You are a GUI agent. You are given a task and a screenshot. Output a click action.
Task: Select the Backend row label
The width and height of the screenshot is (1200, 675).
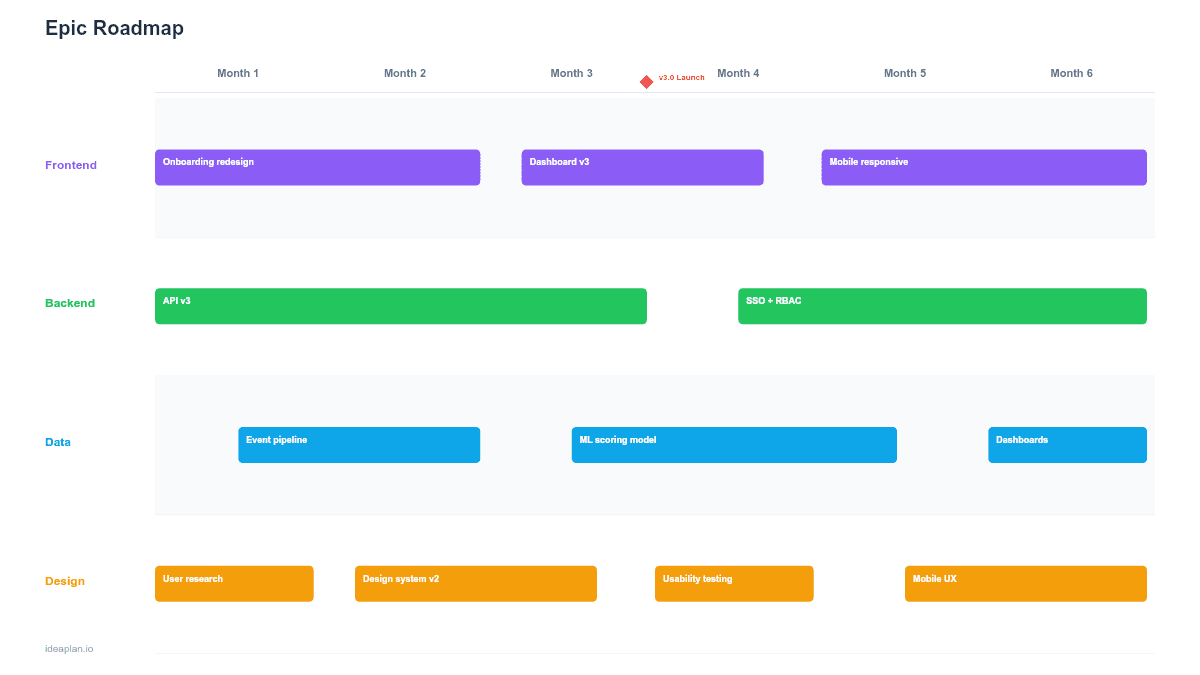pos(70,303)
